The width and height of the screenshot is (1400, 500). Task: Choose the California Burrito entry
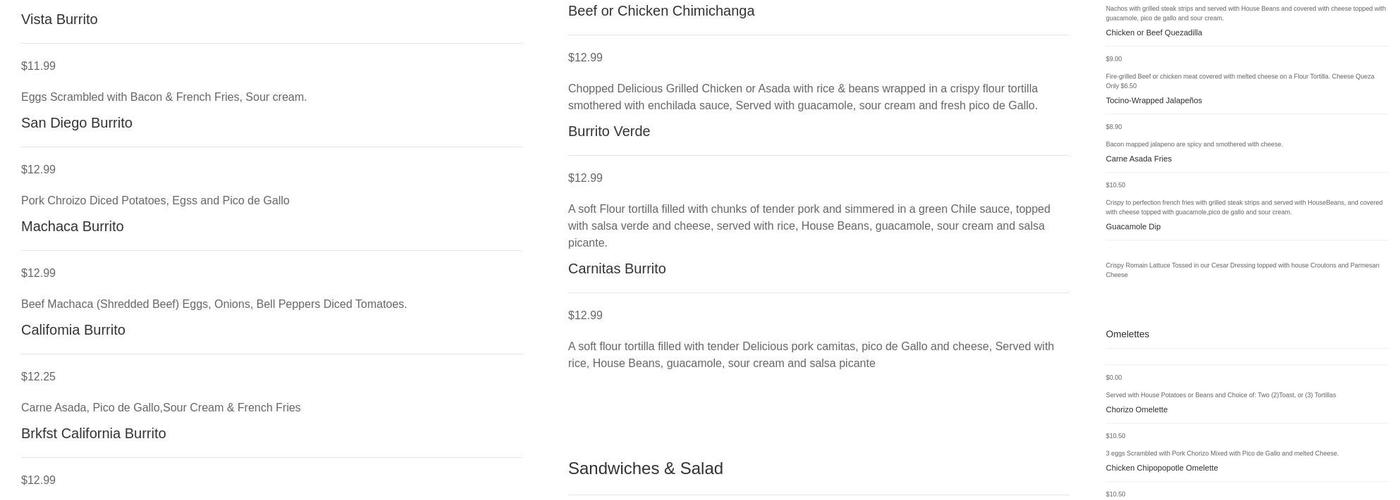coord(73,330)
